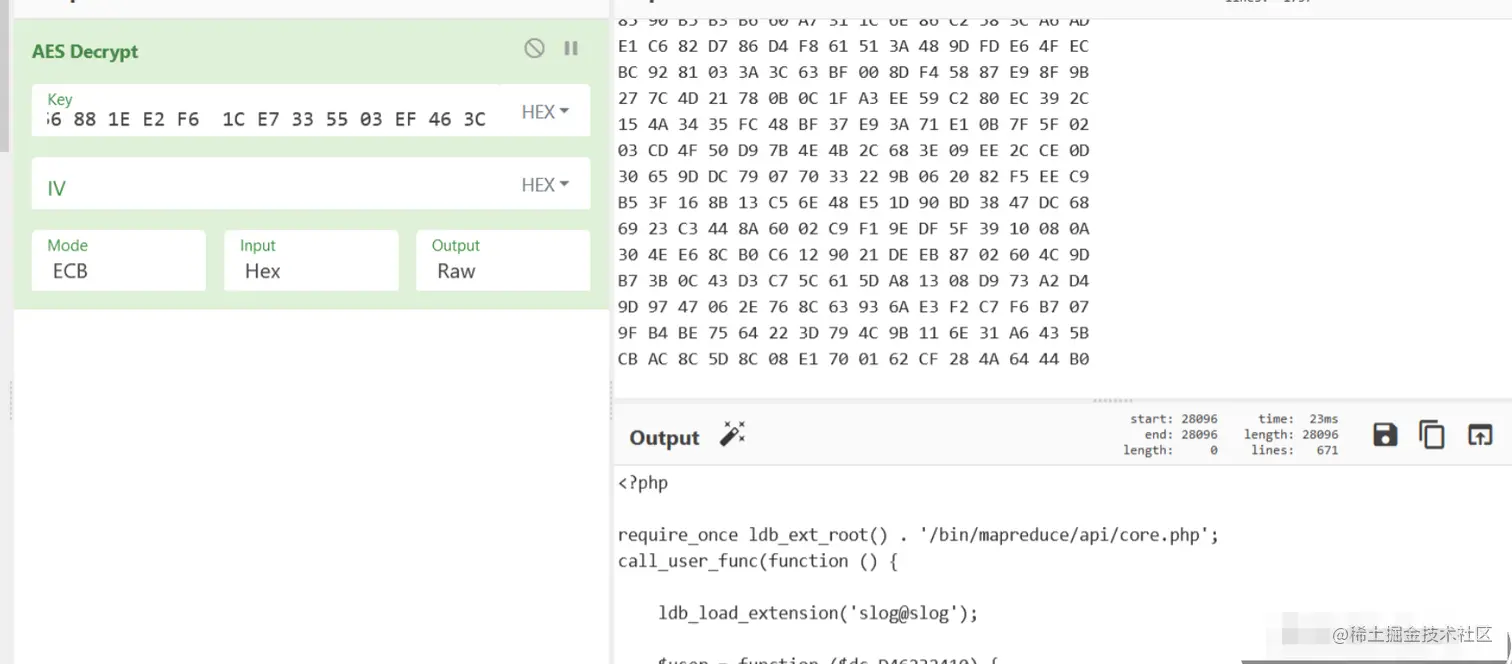Click the 'start: 28096' selection stat
The image size is (1512, 664).
click(x=1174, y=419)
